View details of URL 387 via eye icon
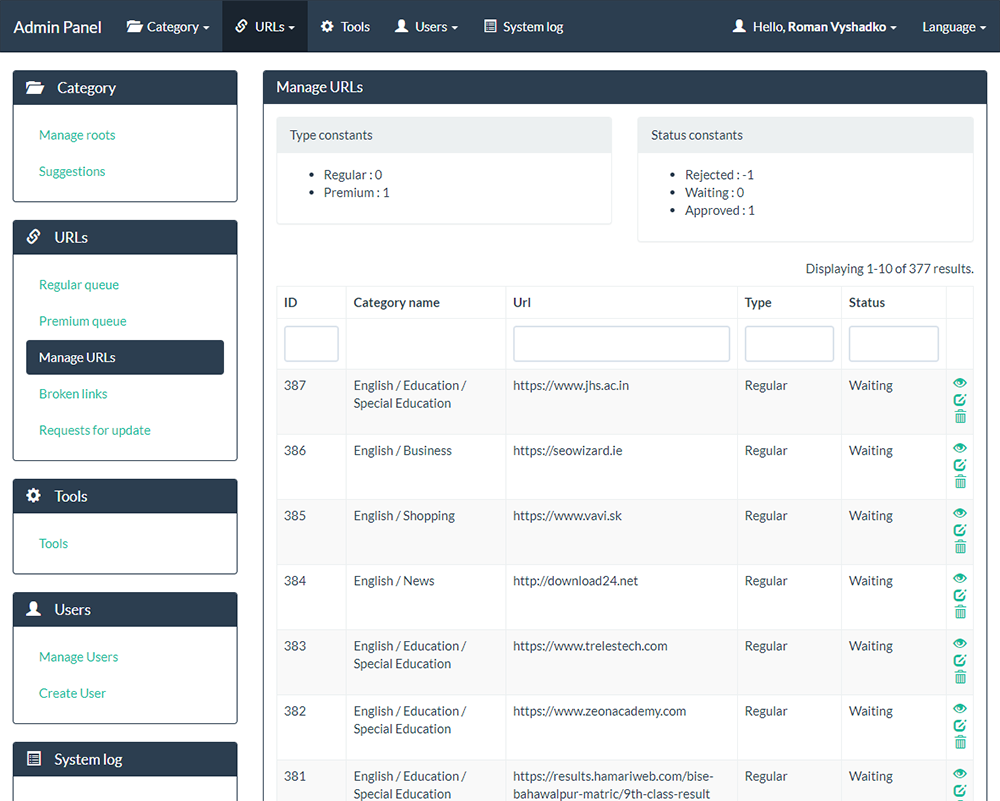This screenshot has width=1000, height=801. click(960, 382)
